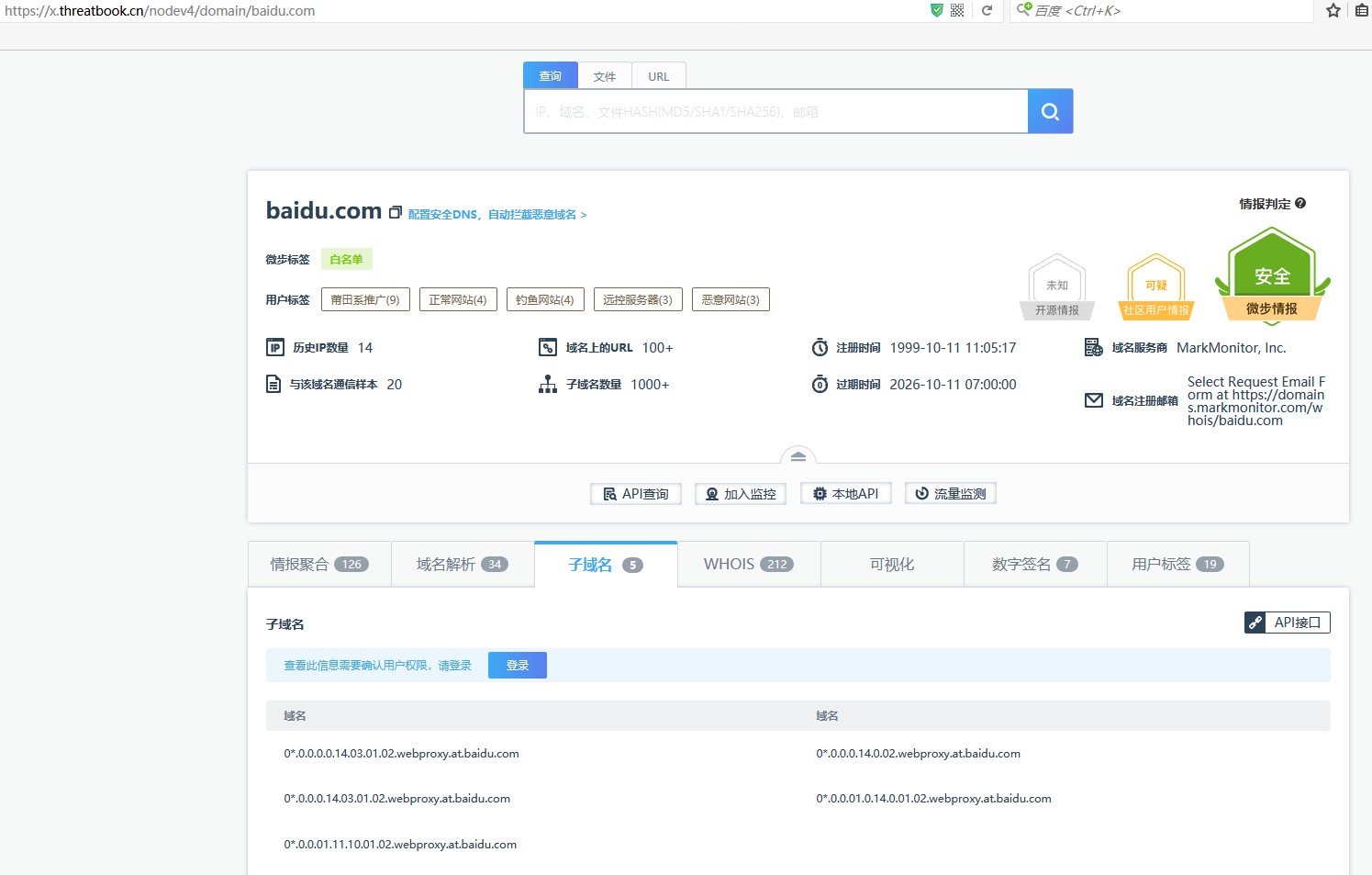Switch to the 文件 search tab
This screenshot has height=875, width=1372.
tap(605, 76)
